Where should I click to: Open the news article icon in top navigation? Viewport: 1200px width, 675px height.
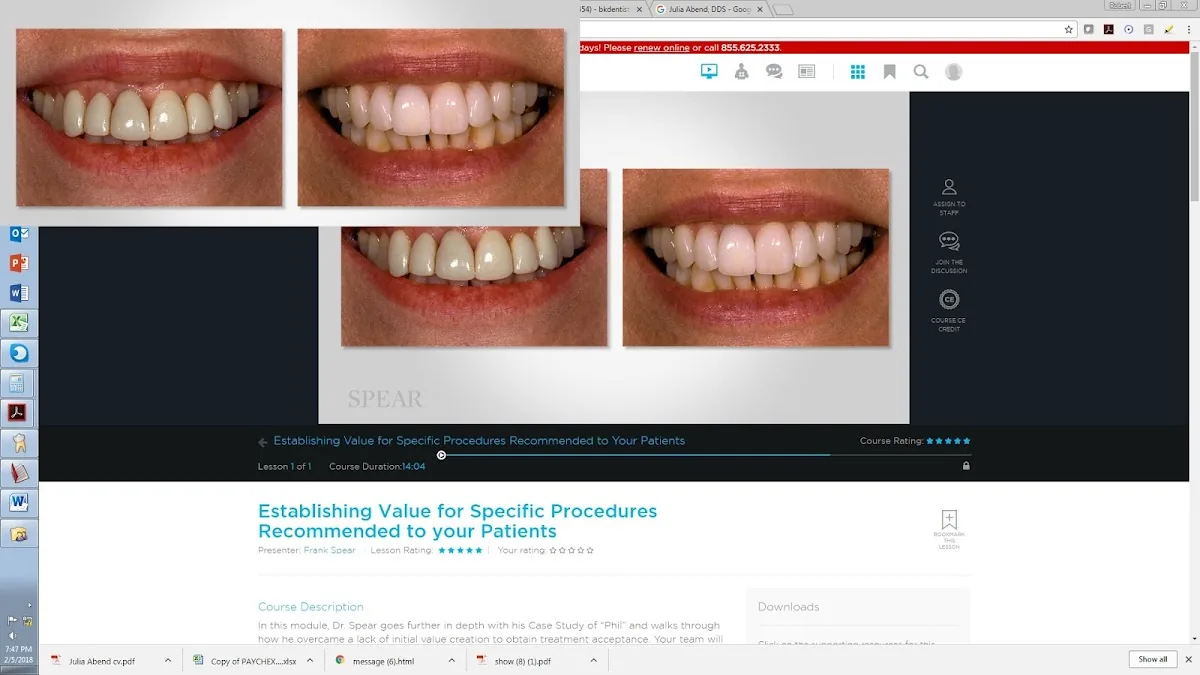click(806, 71)
